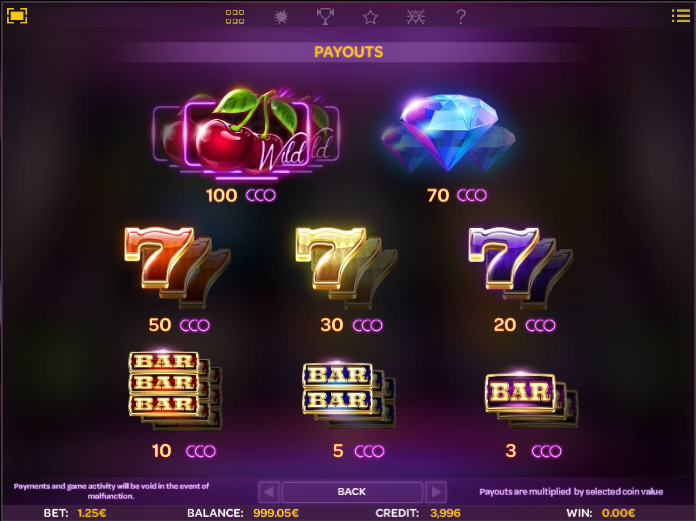
Task: Go to previous paytable page arrow
Action: [269, 492]
